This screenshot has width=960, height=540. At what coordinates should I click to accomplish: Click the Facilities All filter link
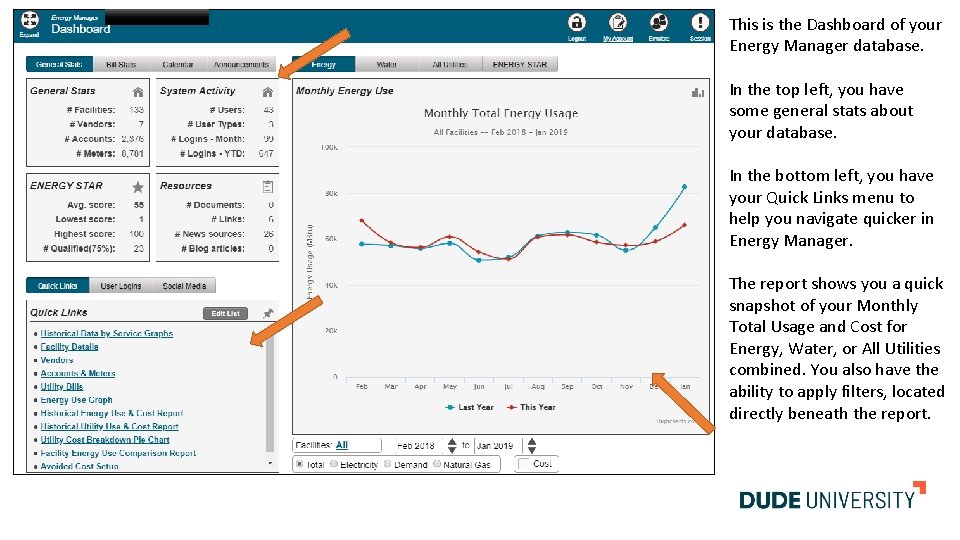tap(342, 445)
